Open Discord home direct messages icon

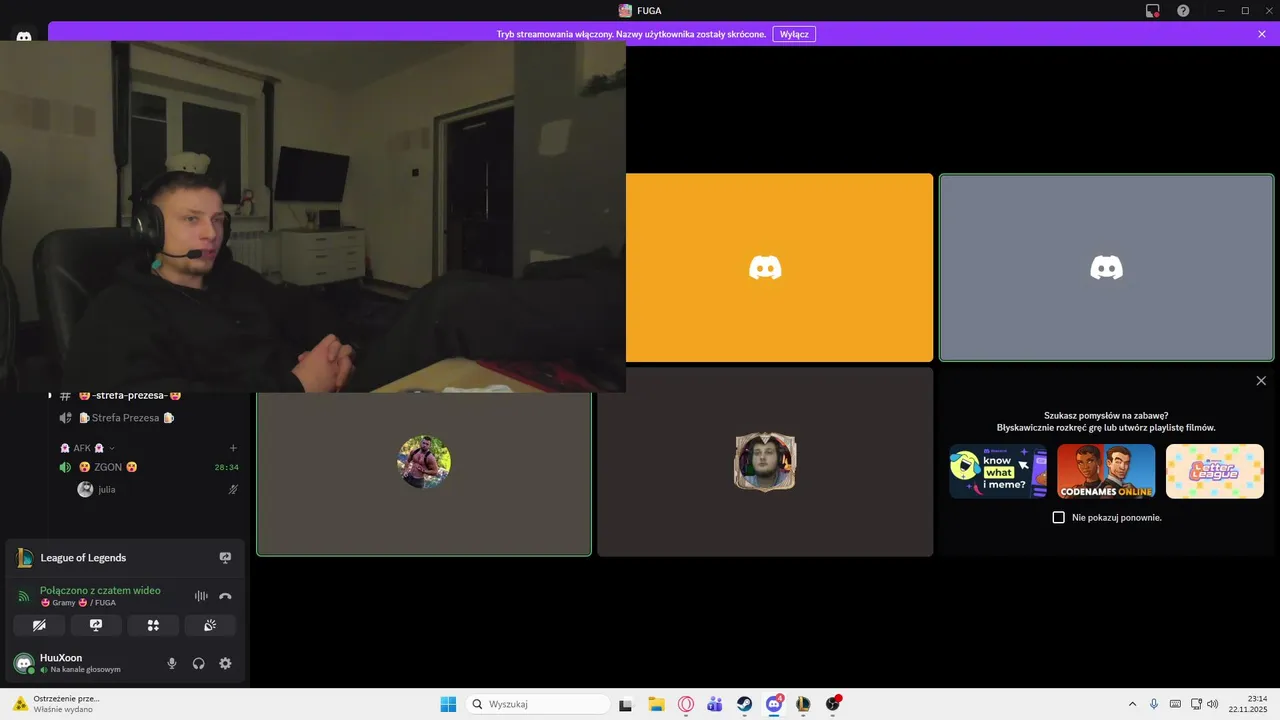[x=24, y=36]
